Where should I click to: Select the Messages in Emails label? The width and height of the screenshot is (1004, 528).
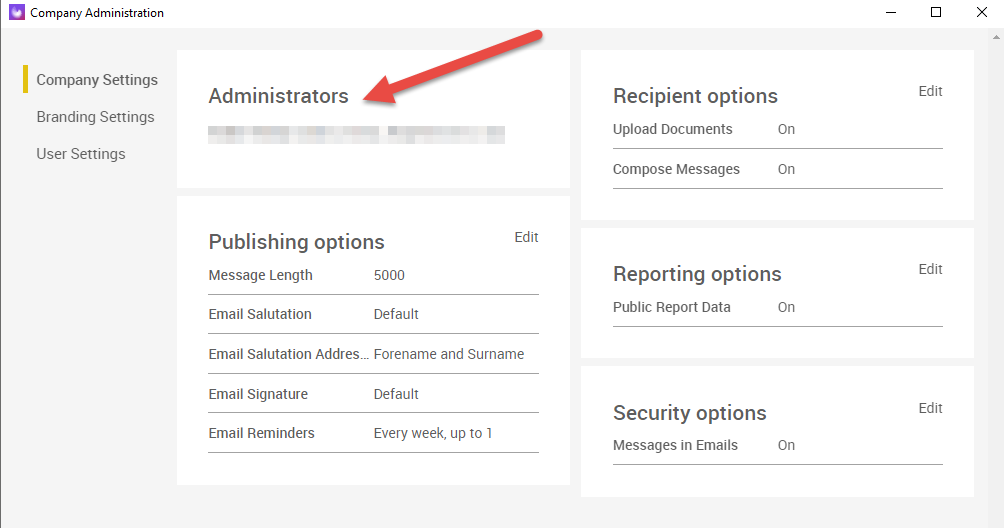point(676,445)
